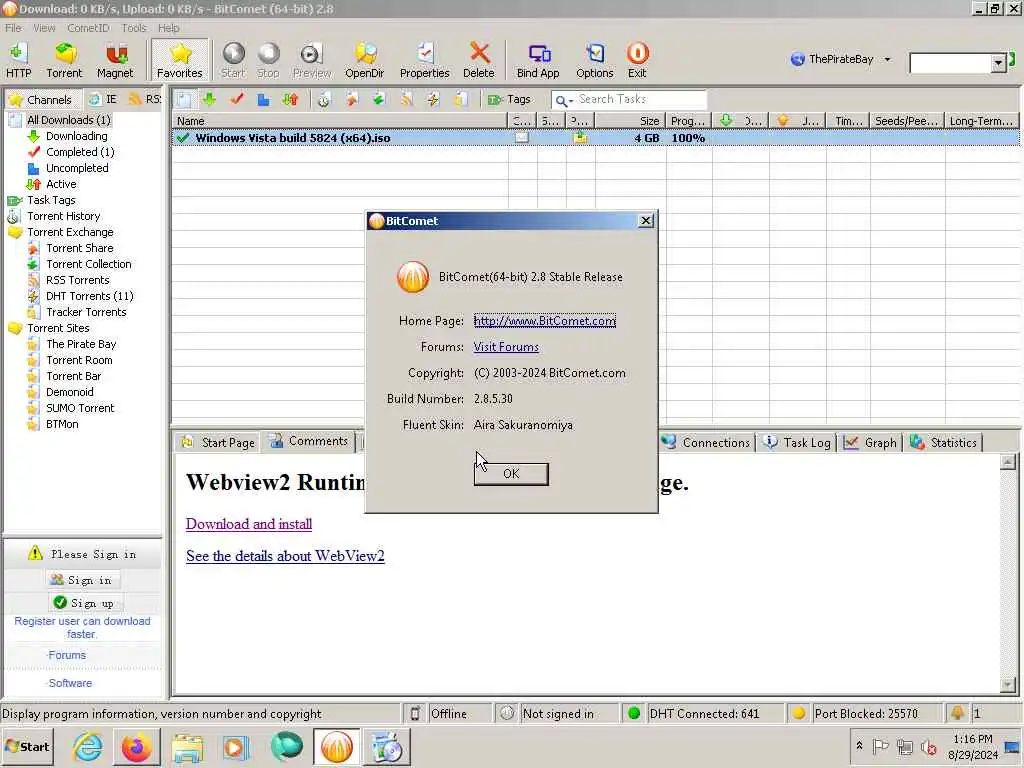Select the active up-down arrows filter icon
1024x768 pixels.
coord(291,99)
